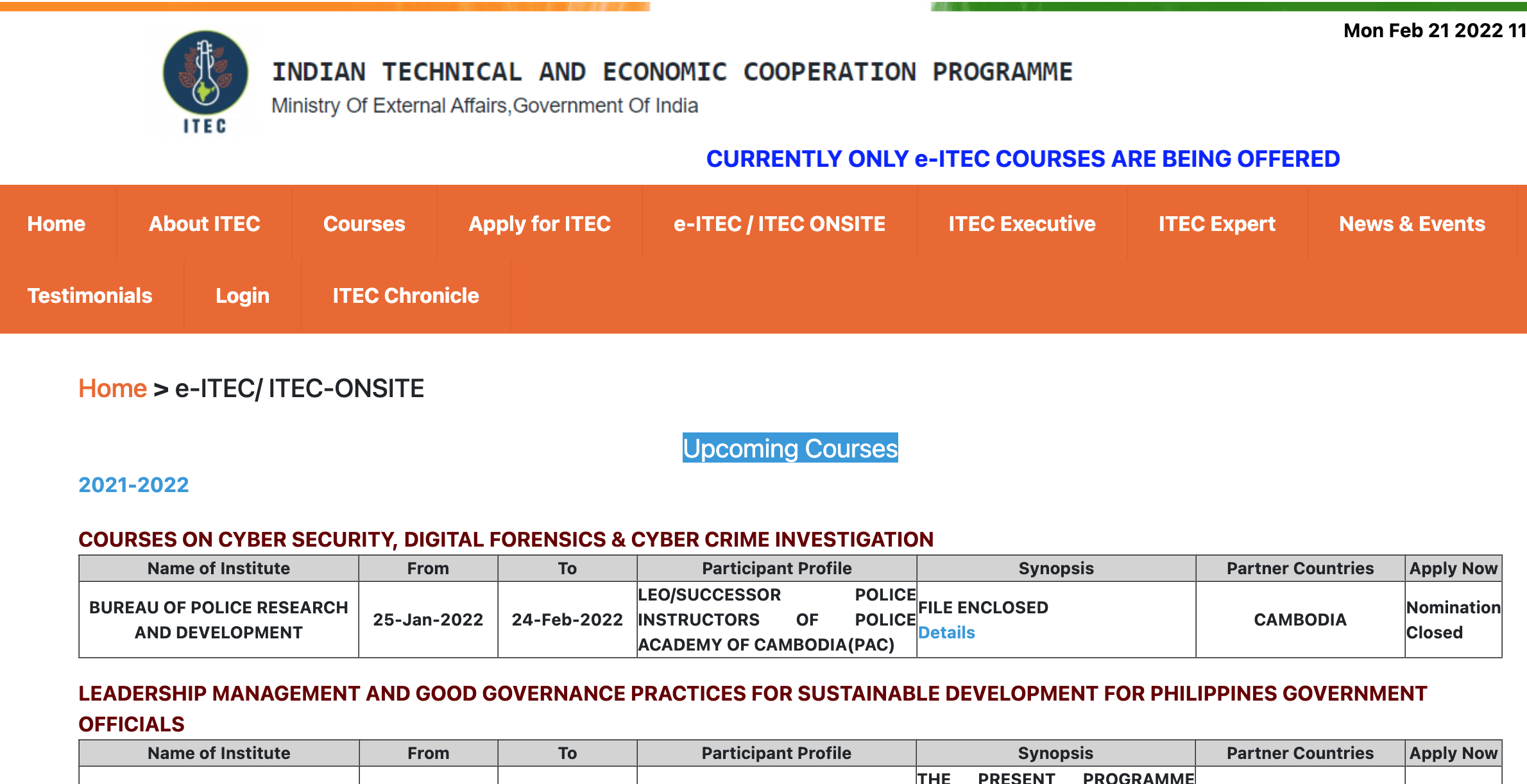Screen dimensions: 1527x784
Task: Click the e-ITEC/ ITEC-ONSITE breadcrumb text
Action: coord(299,388)
